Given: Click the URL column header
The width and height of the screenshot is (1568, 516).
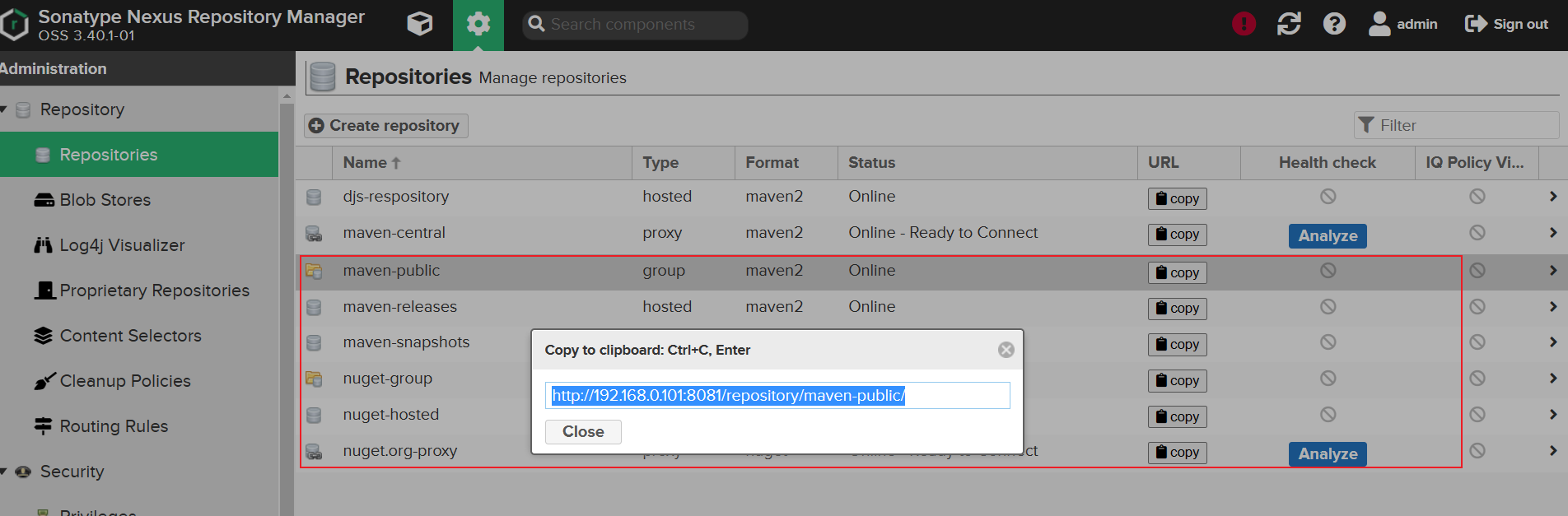Looking at the screenshot, I should [x=1189, y=163].
